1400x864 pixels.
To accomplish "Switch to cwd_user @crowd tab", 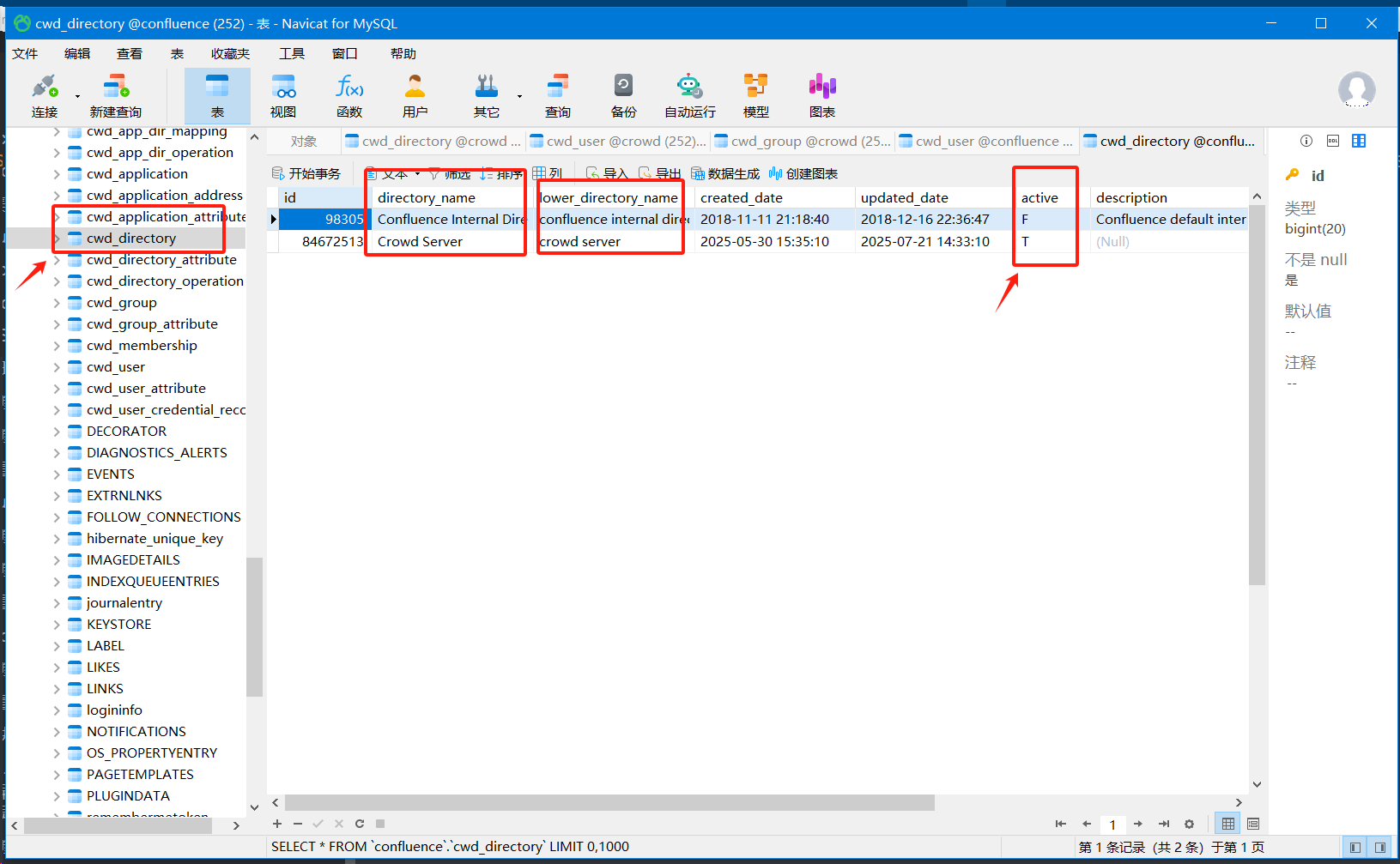I will 618,142.
